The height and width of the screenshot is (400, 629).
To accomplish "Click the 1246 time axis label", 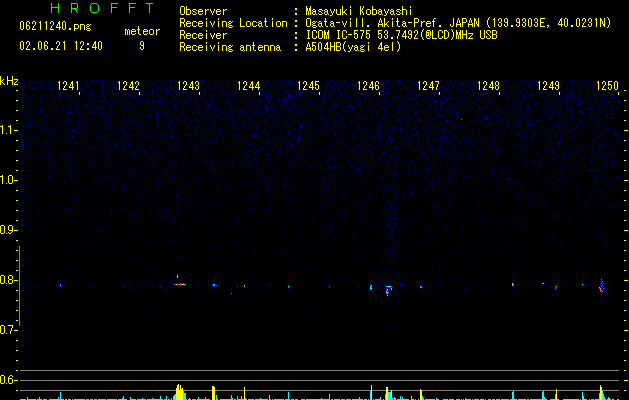I will click(x=368, y=86).
